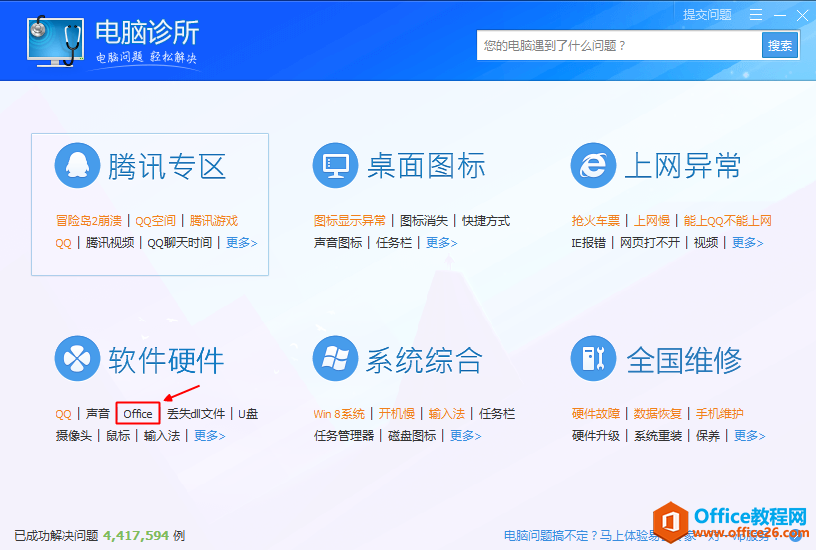This screenshot has height=550, width=816.
Task: Expand 更多> in 全国维修 section
Action: 749,436
